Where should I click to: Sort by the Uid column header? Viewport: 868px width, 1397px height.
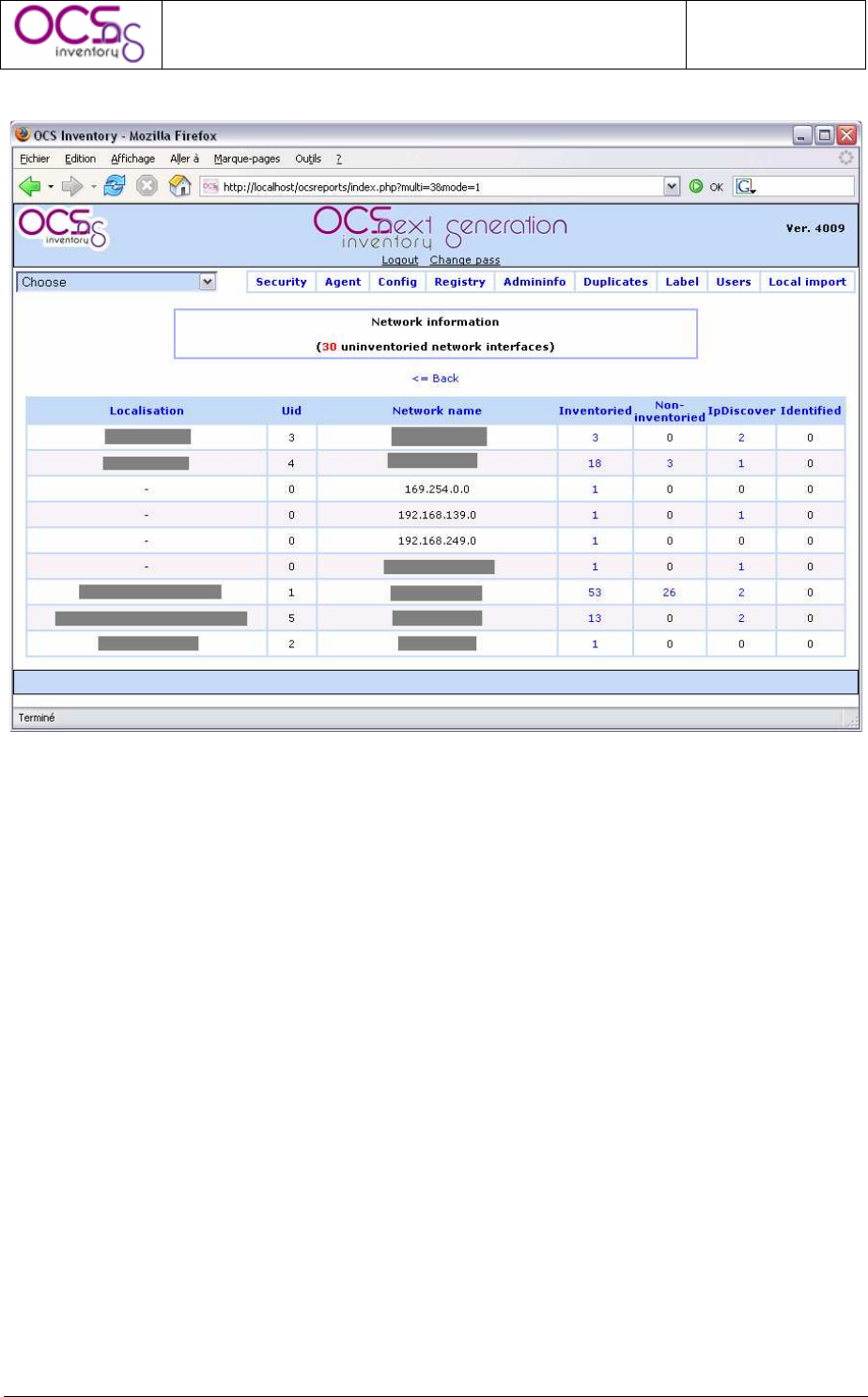(292, 411)
